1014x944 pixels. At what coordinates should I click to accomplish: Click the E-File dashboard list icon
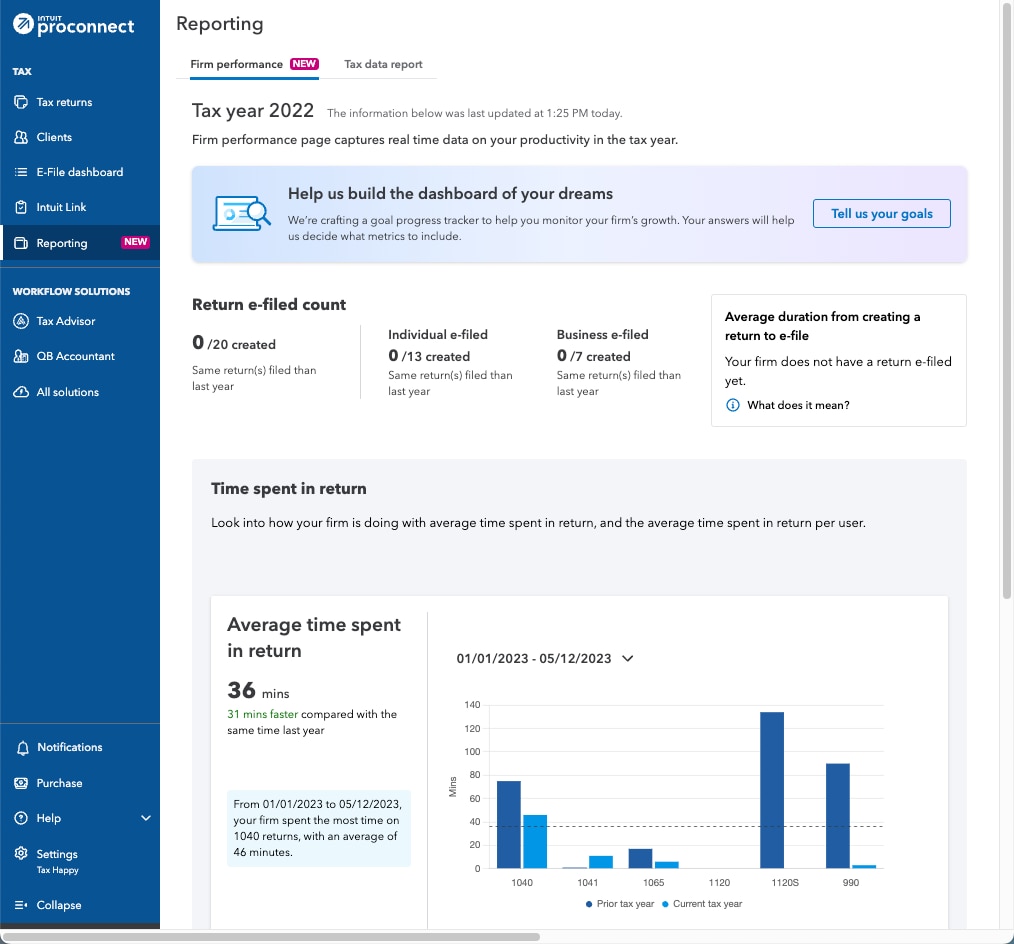point(21,172)
